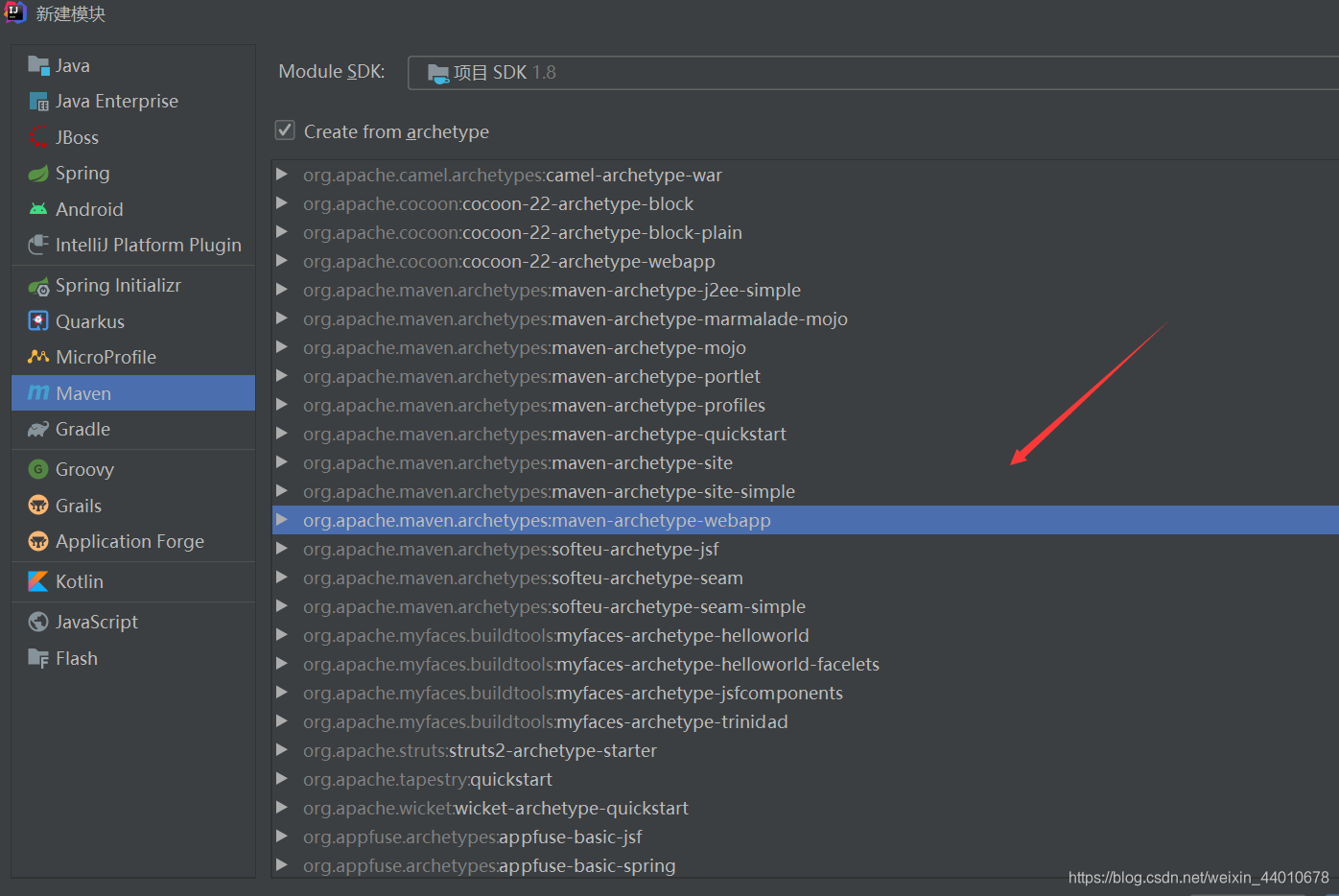Expand the selected maven-archetype-webapp arrow

282,520
